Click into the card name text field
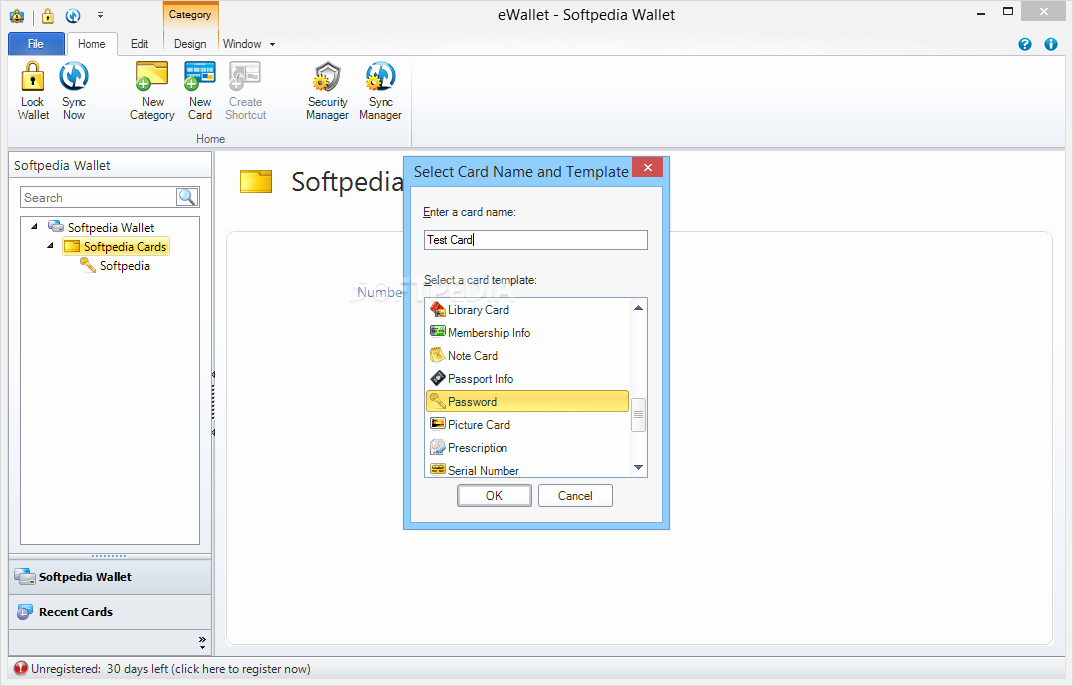 [536, 240]
